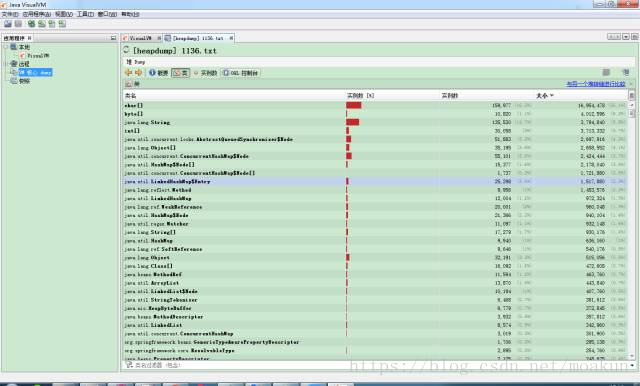The height and width of the screenshot is (386, 640).
Task: Toggle the Classes (类) view button
Action: point(180,73)
